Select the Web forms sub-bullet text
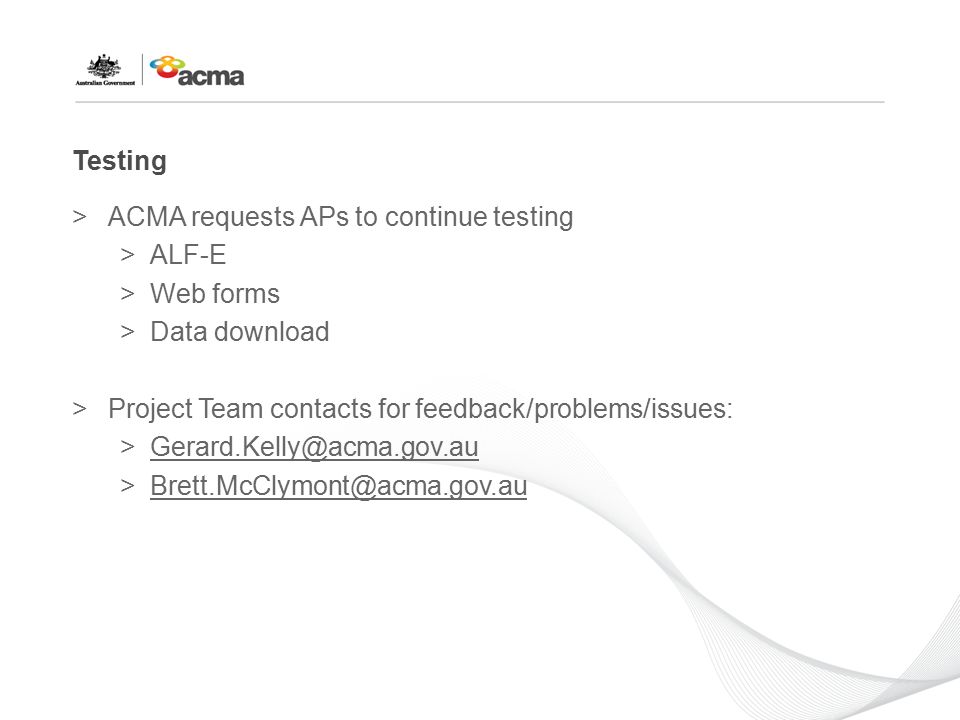 [x=215, y=293]
